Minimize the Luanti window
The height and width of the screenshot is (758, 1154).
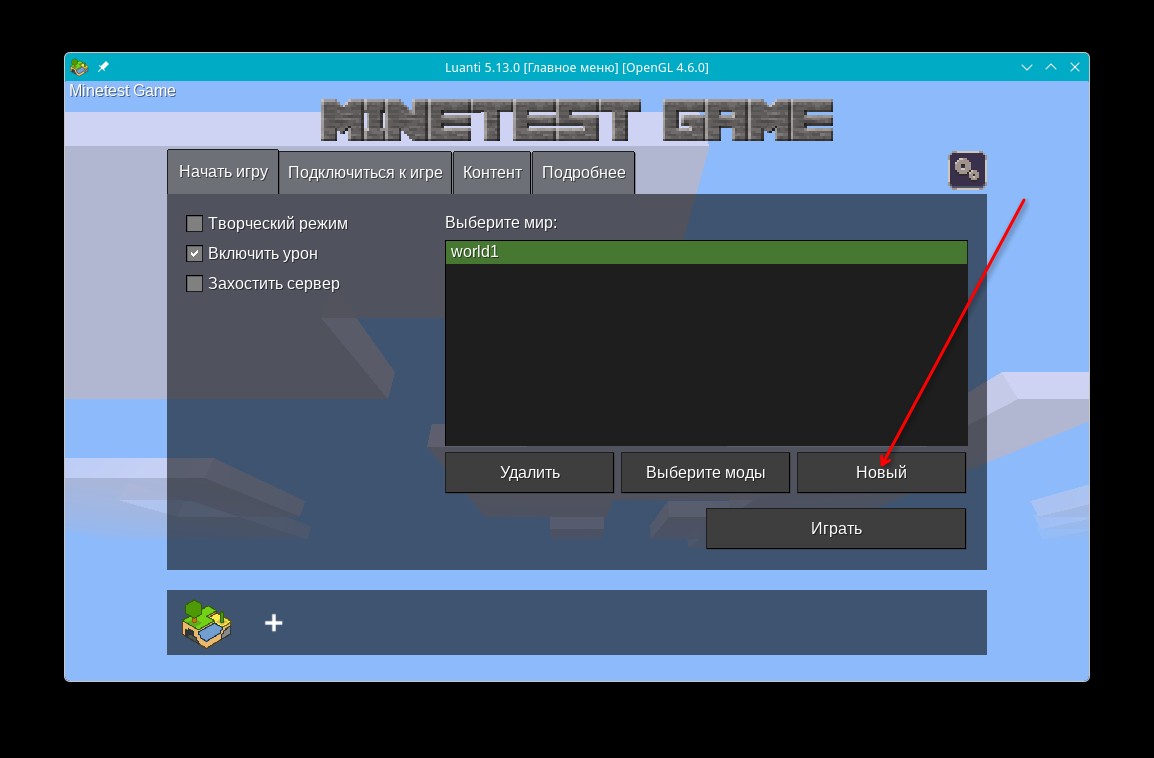coord(1027,67)
